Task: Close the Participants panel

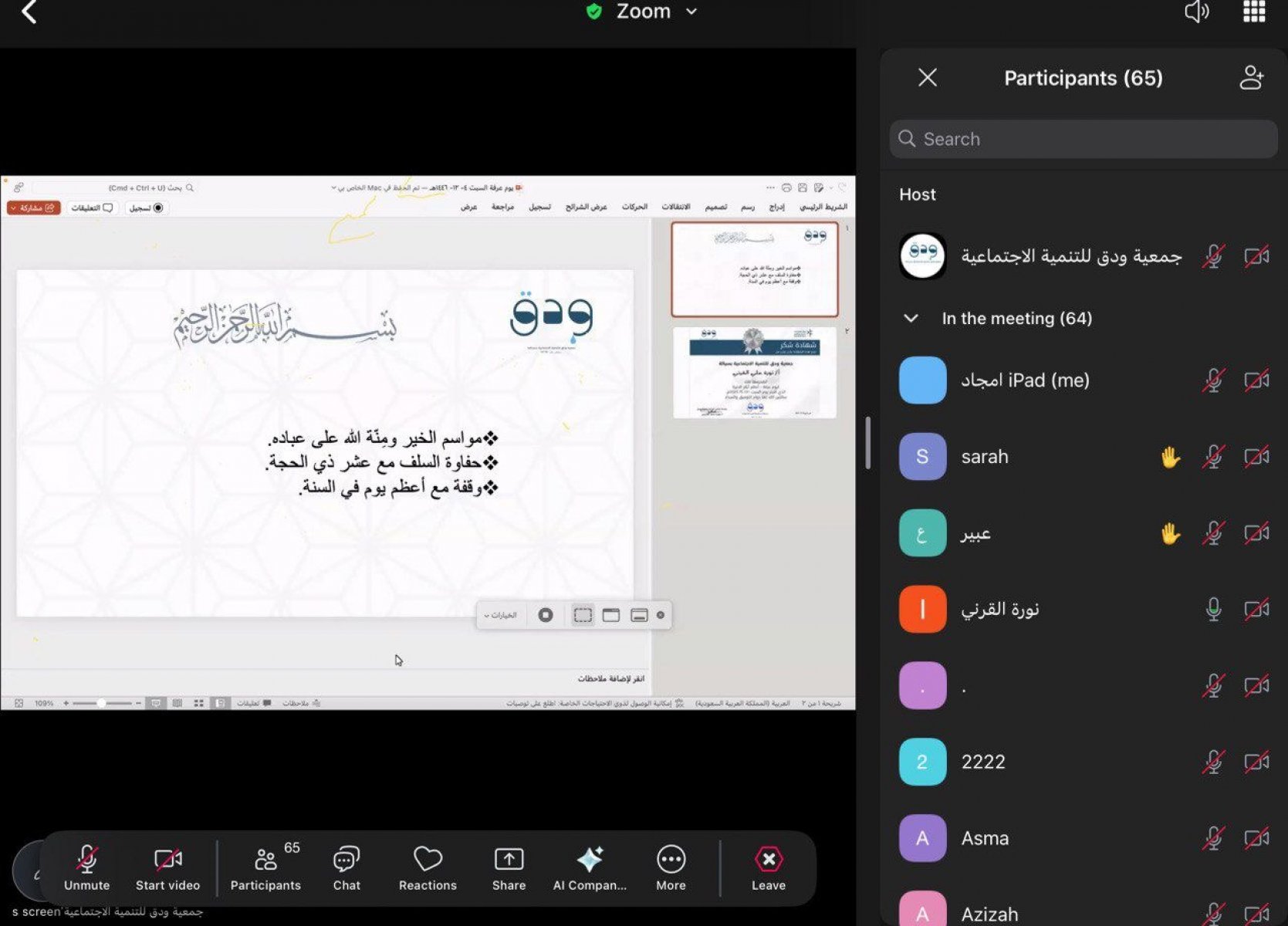Action: [x=928, y=77]
